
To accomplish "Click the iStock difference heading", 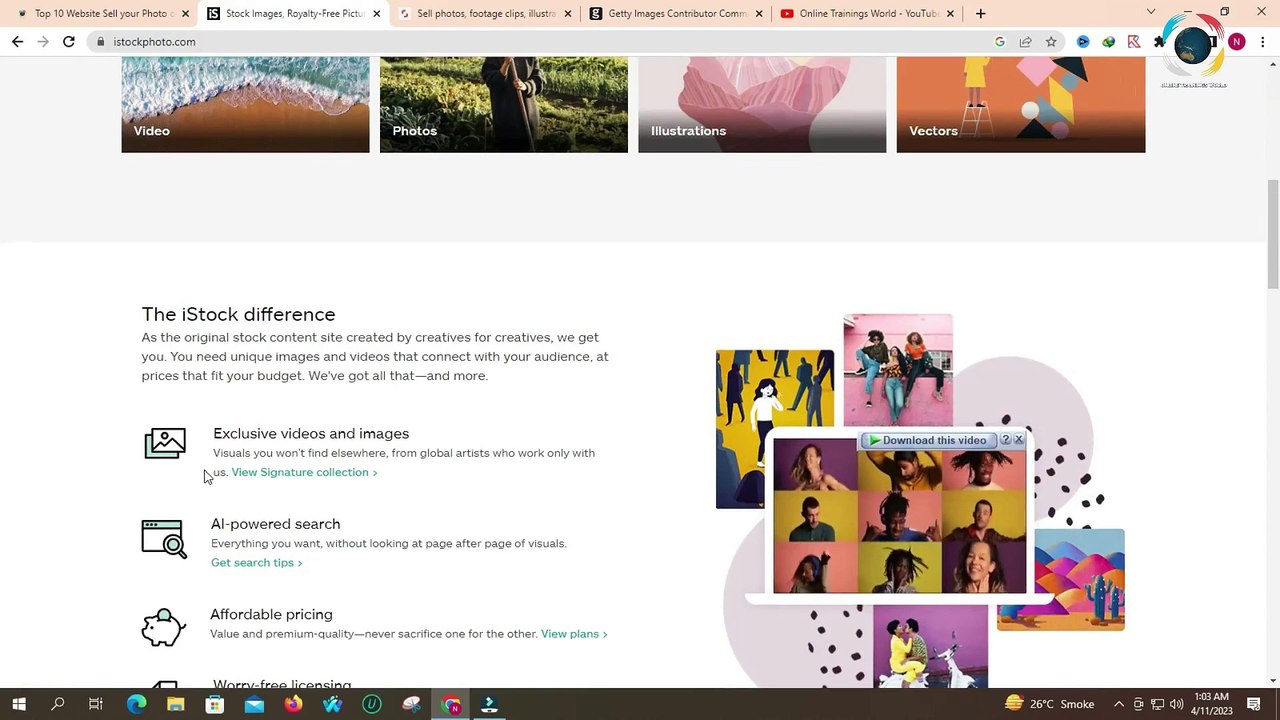I will pos(238,314).
